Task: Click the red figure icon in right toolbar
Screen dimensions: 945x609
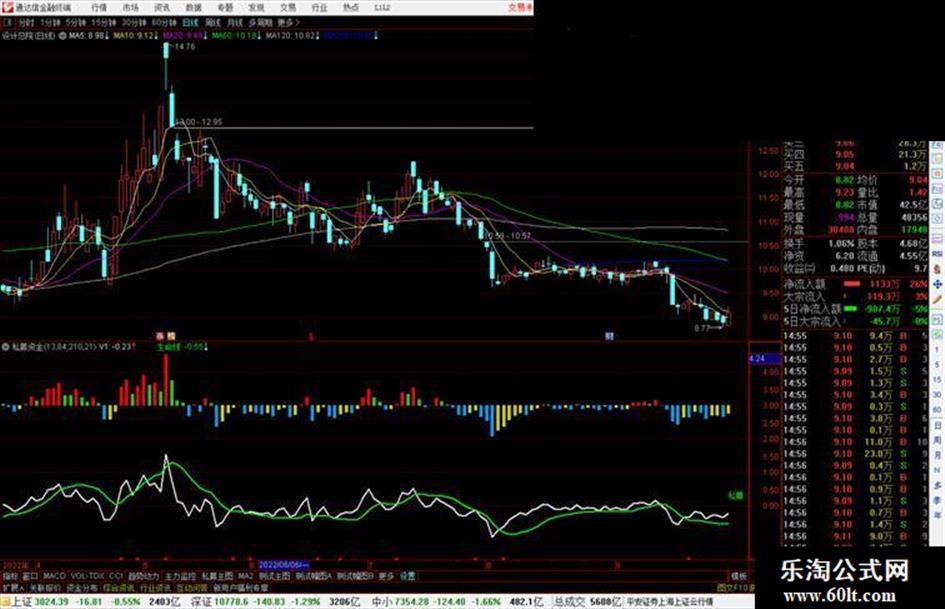Action: point(937,269)
